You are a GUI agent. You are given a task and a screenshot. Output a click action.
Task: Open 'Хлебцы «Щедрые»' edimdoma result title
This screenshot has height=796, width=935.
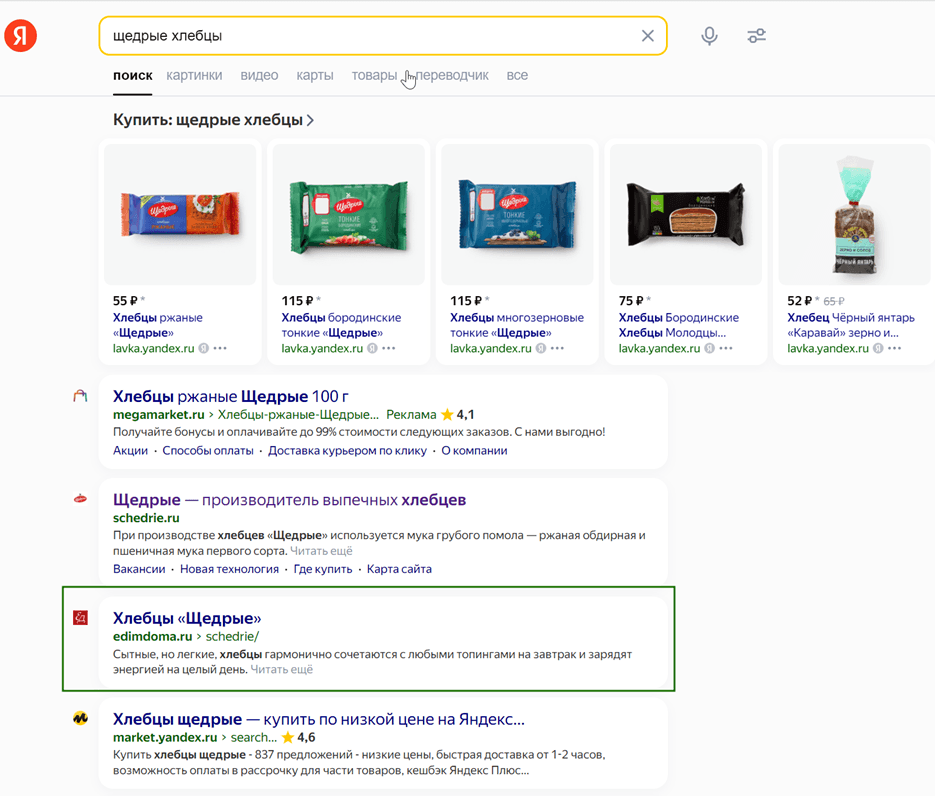(187, 618)
